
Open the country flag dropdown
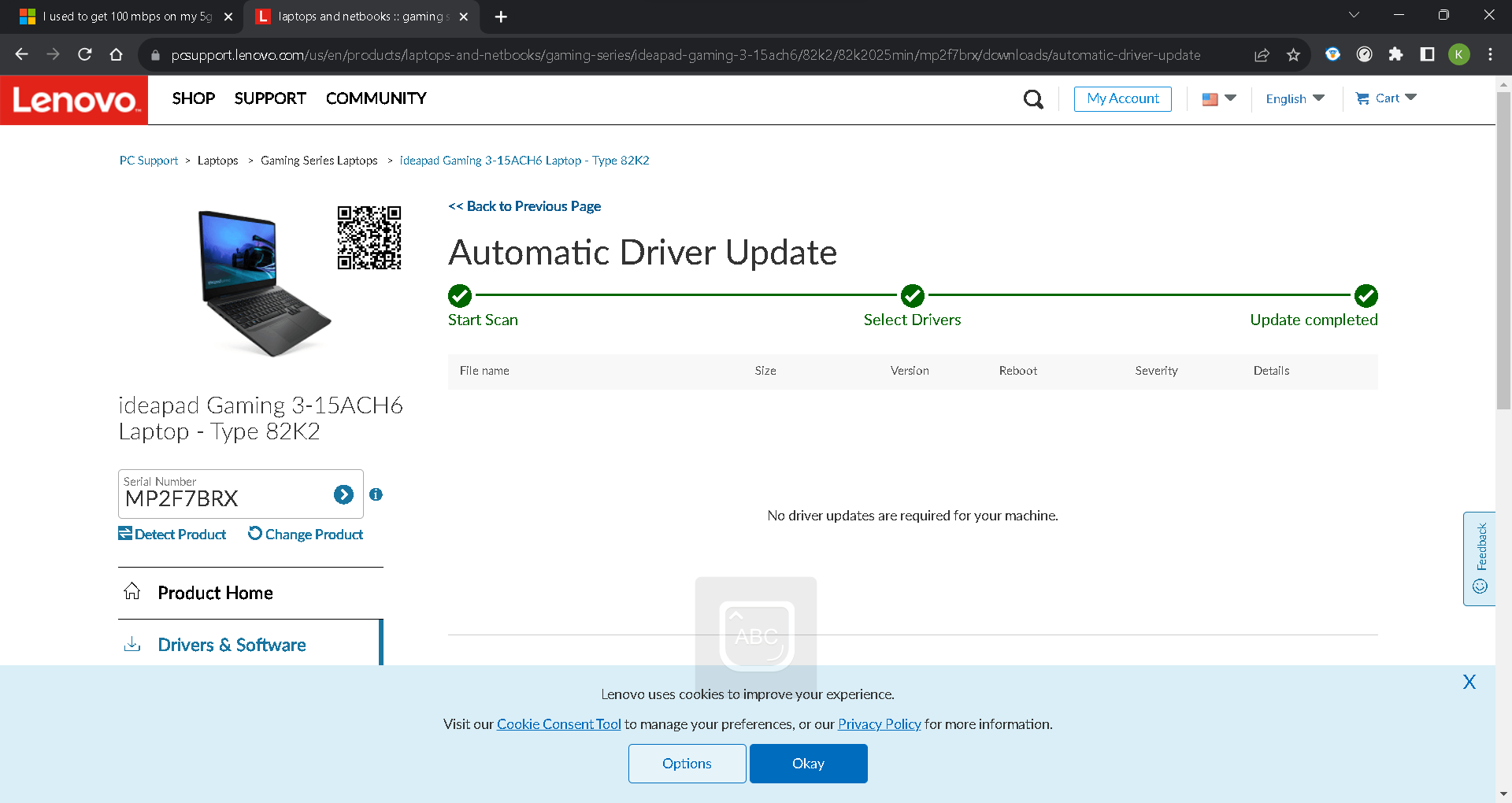click(x=1219, y=98)
